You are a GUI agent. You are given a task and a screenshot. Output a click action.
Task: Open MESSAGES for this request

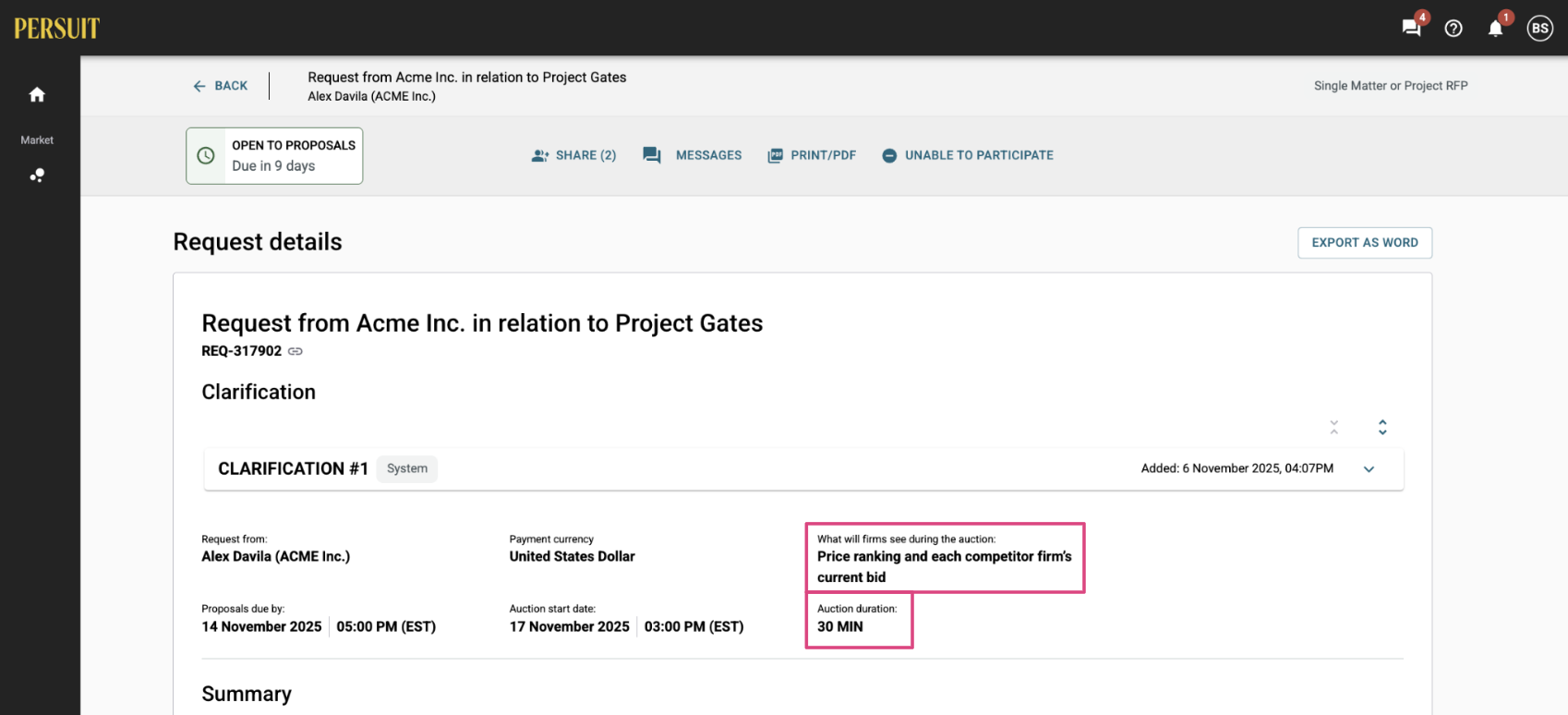point(693,155)
